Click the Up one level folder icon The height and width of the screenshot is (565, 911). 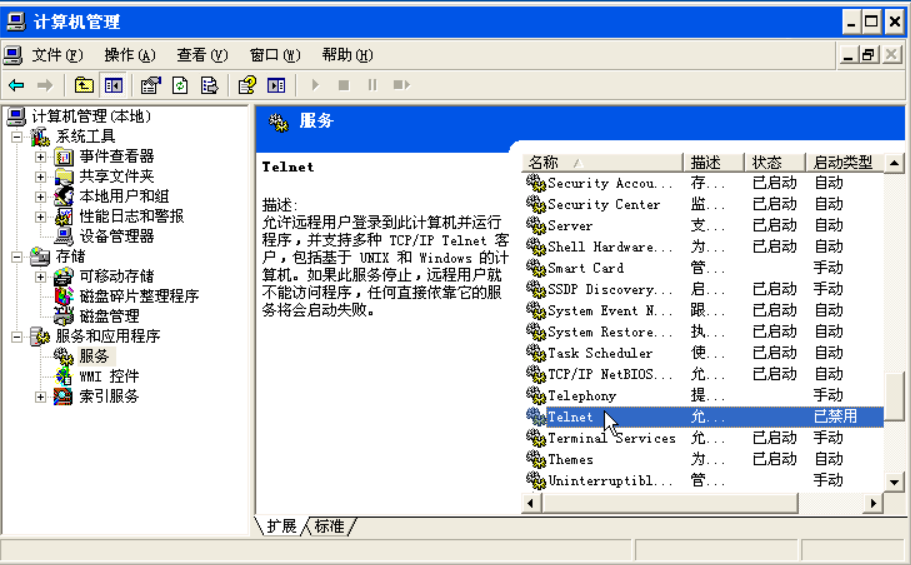coord(84,85)
